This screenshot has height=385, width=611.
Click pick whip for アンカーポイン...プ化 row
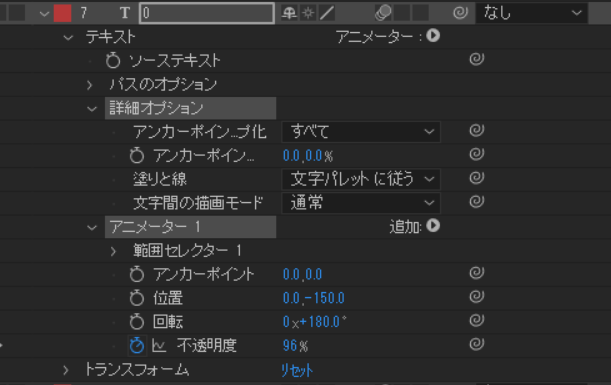477,130
